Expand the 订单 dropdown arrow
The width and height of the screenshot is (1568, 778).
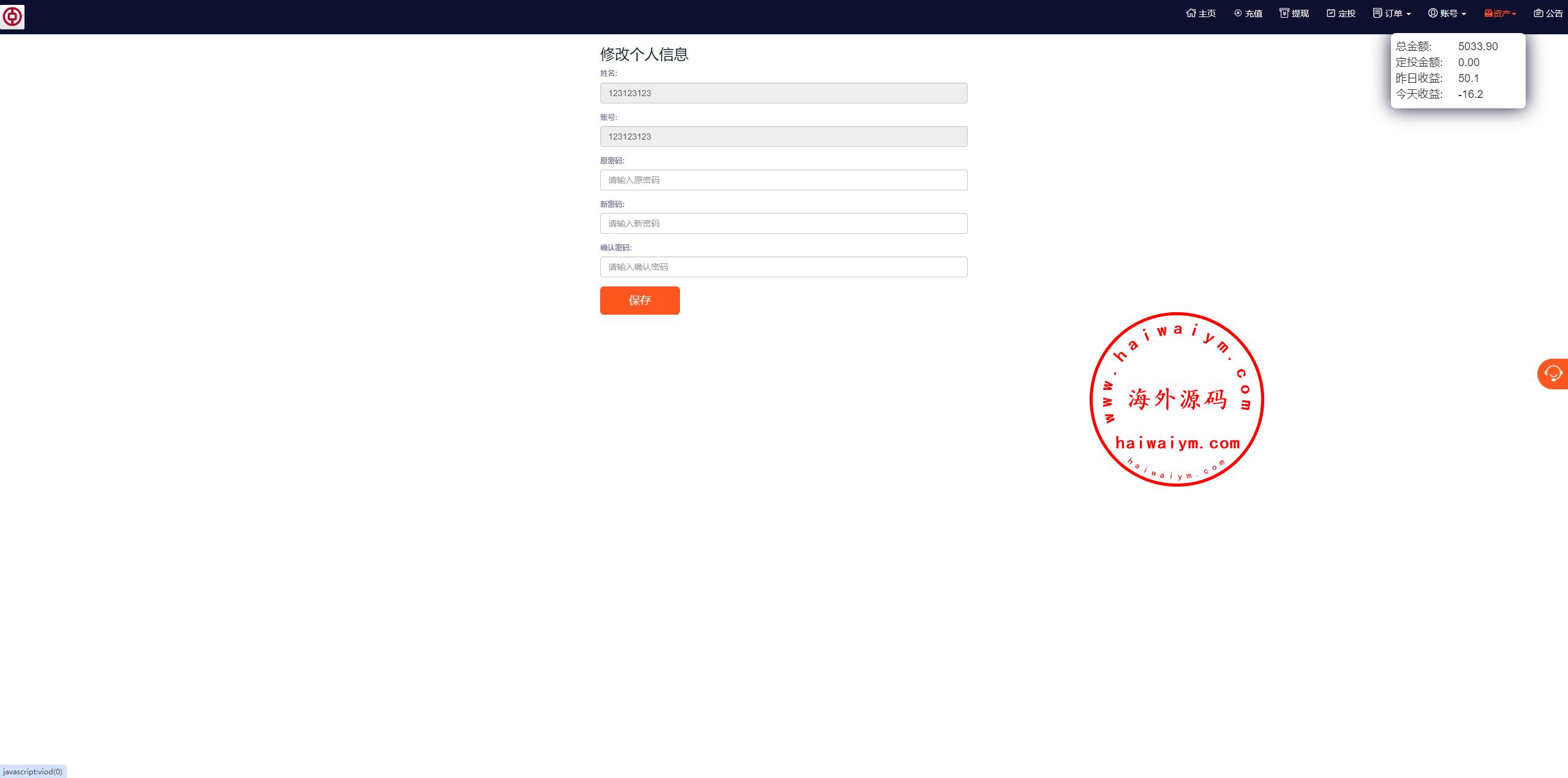(1409, 14)
